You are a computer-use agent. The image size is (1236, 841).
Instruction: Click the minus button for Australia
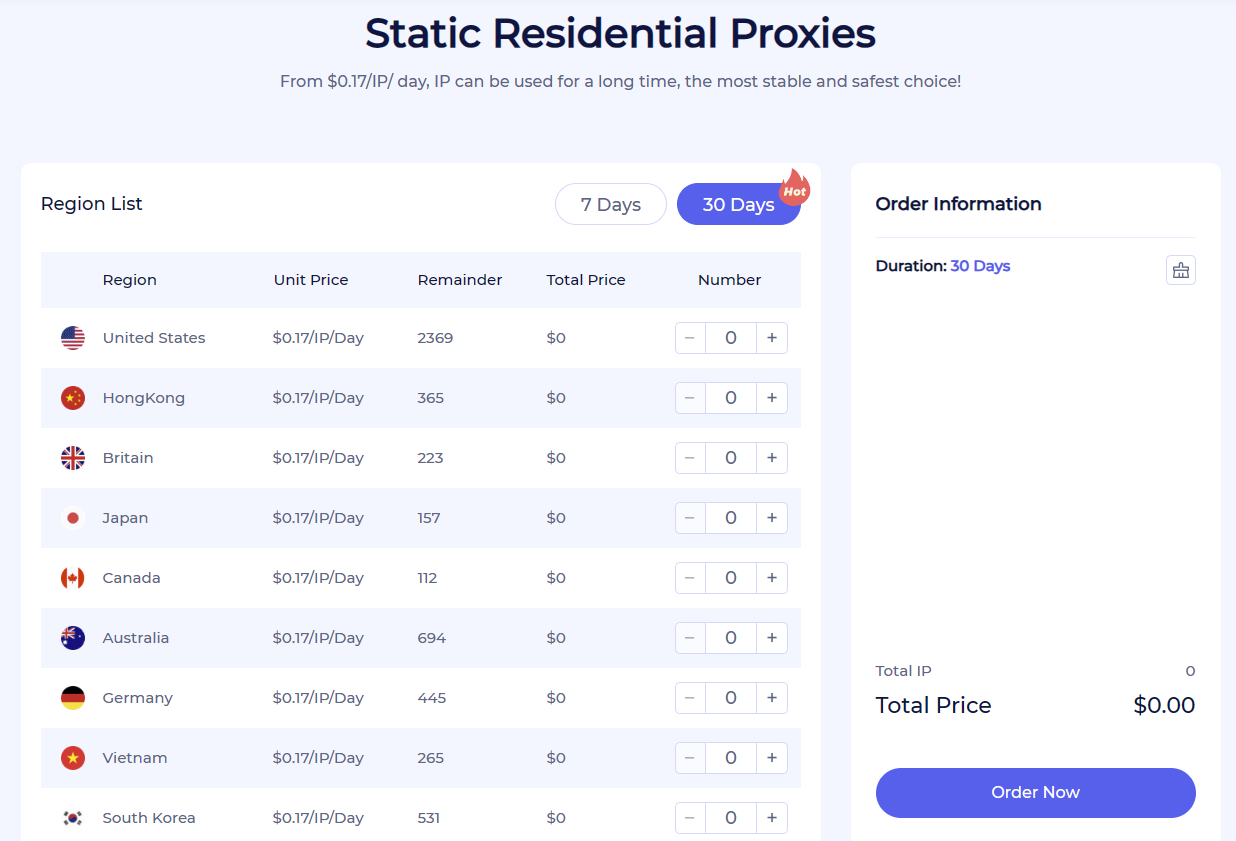690,638
